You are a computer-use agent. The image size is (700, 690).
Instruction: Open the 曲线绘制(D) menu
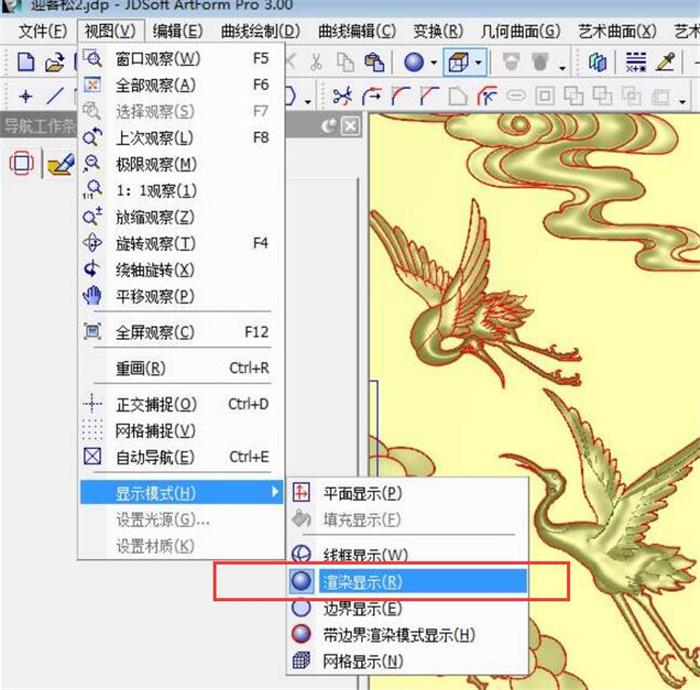tap(261, 31)
